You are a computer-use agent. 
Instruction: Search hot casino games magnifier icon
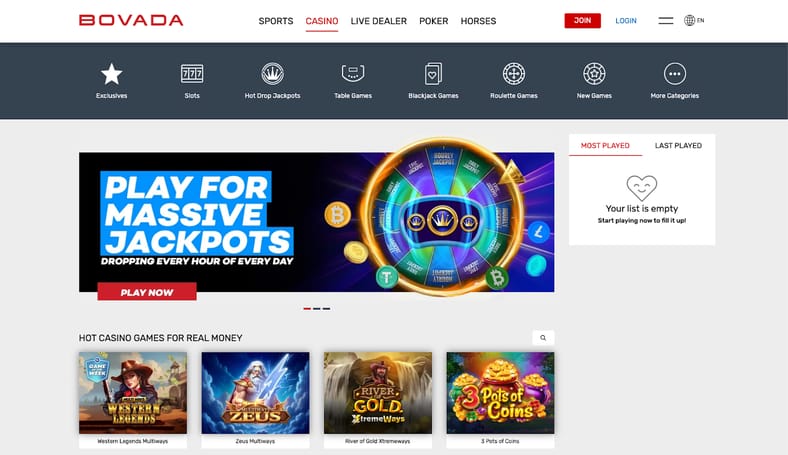(x=543, y=338)
